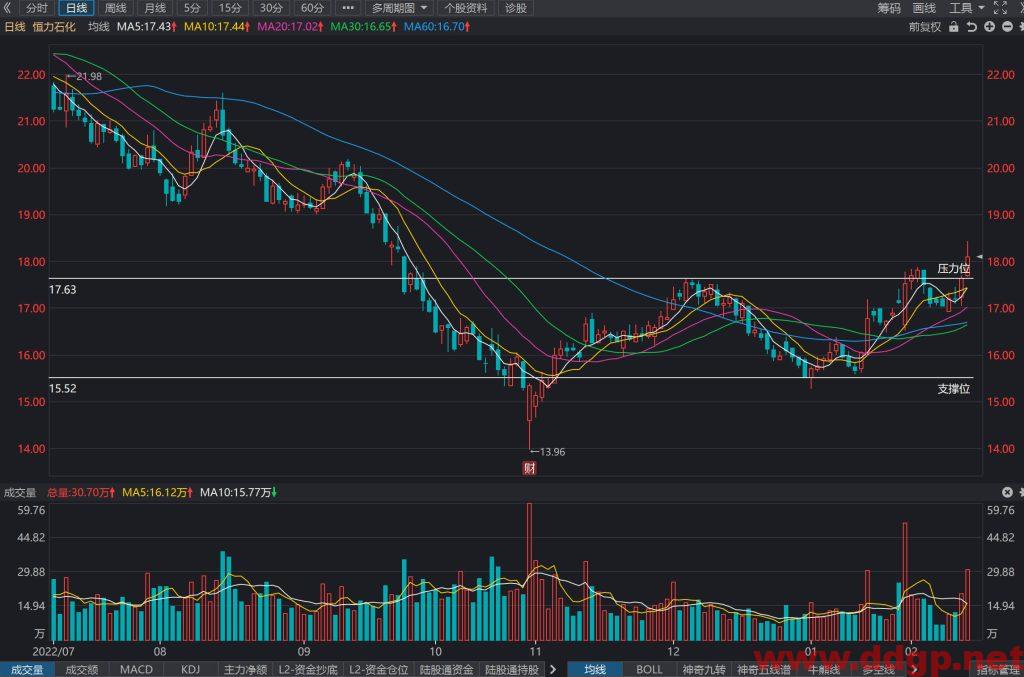Zoom in chart with plus icon
The image size is (1024, 677).
pos(989,27)
